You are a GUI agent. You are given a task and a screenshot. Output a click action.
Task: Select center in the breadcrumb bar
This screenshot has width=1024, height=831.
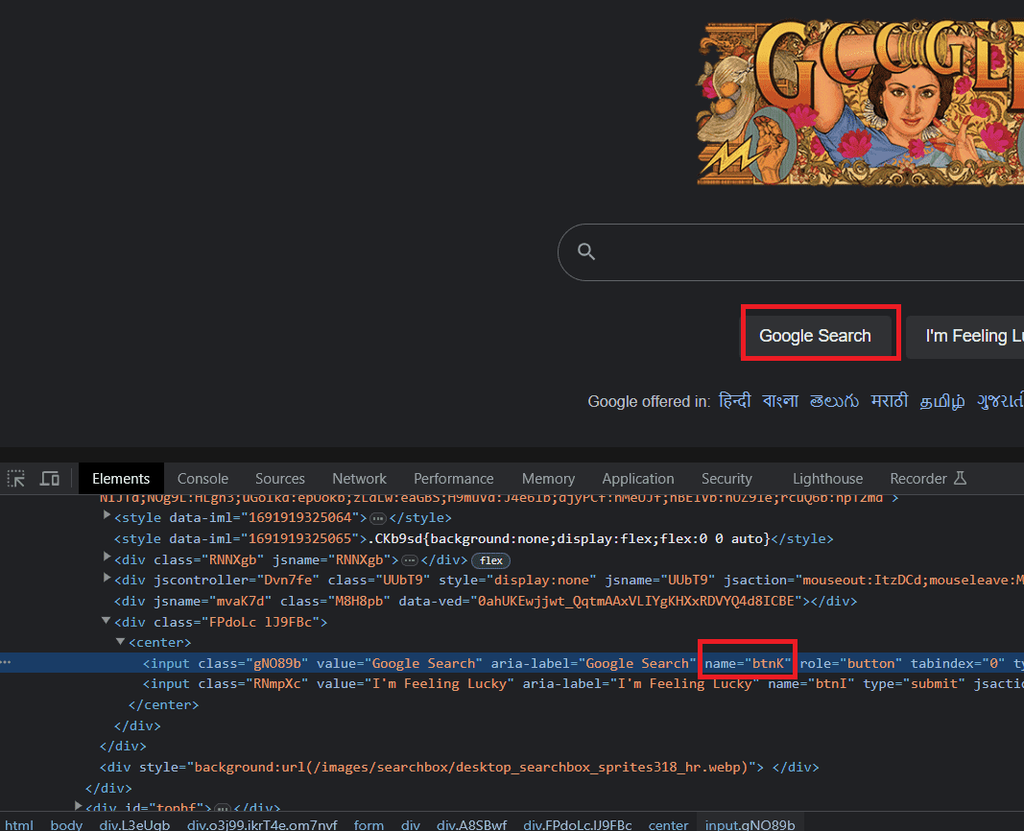pyautogui.click(x=668, y=824)
